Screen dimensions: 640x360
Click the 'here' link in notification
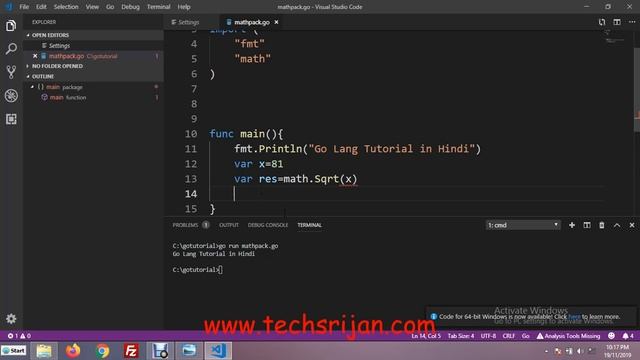pyautogui.click(x=574, y=316)
